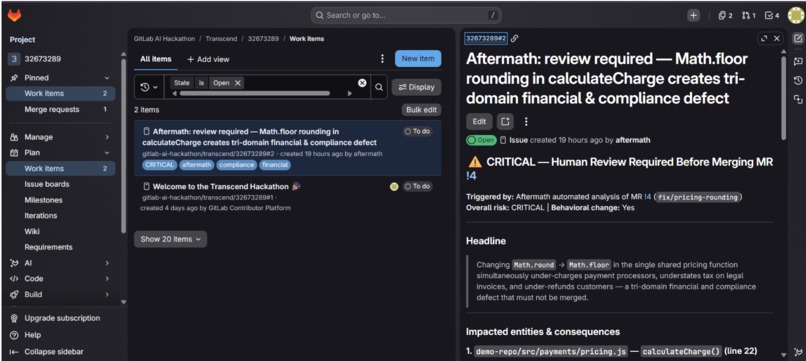
Task: Open Work items under Plan
Action: tap(61, 169)
